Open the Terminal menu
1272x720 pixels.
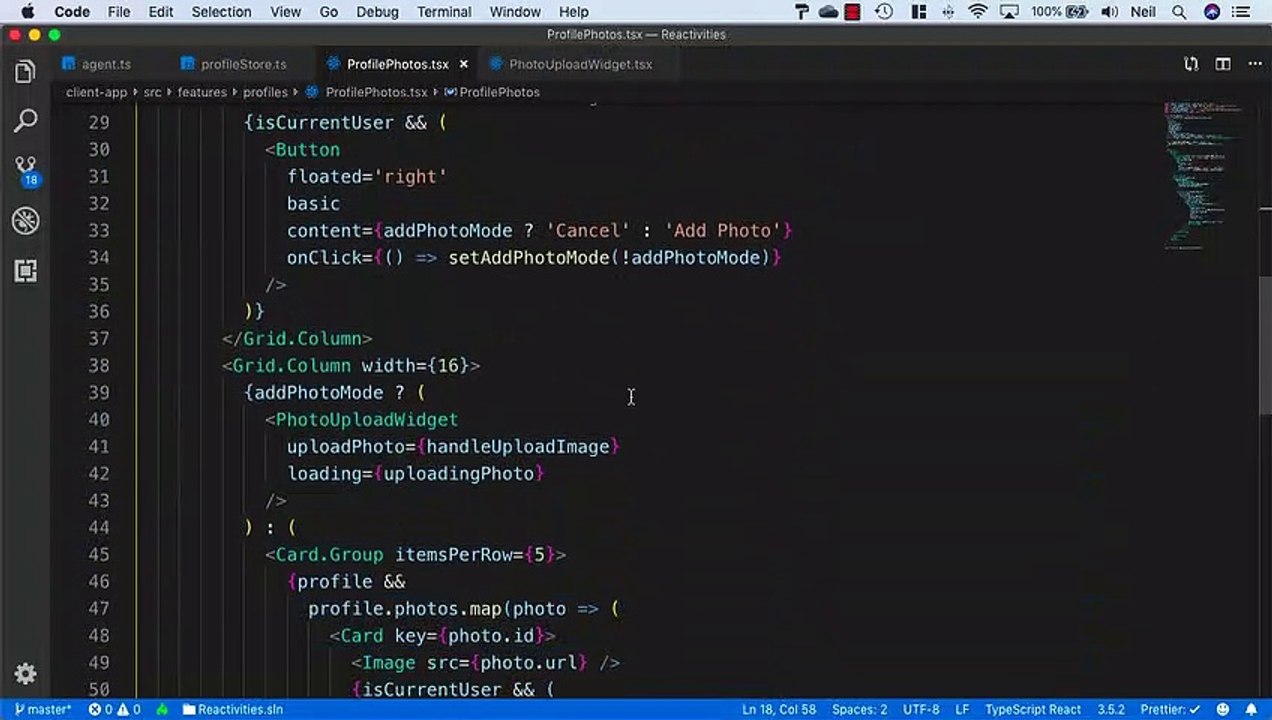coord(444,12)
